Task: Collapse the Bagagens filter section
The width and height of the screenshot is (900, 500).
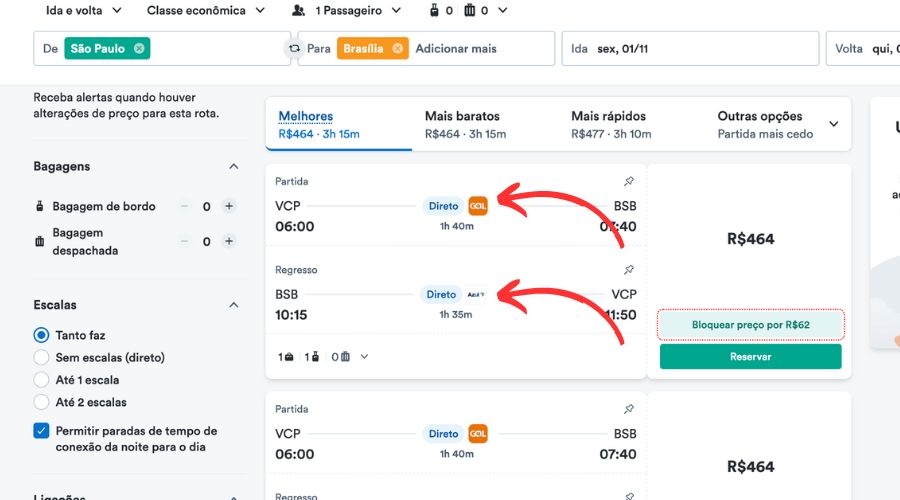Action: (x=234, y=166)
